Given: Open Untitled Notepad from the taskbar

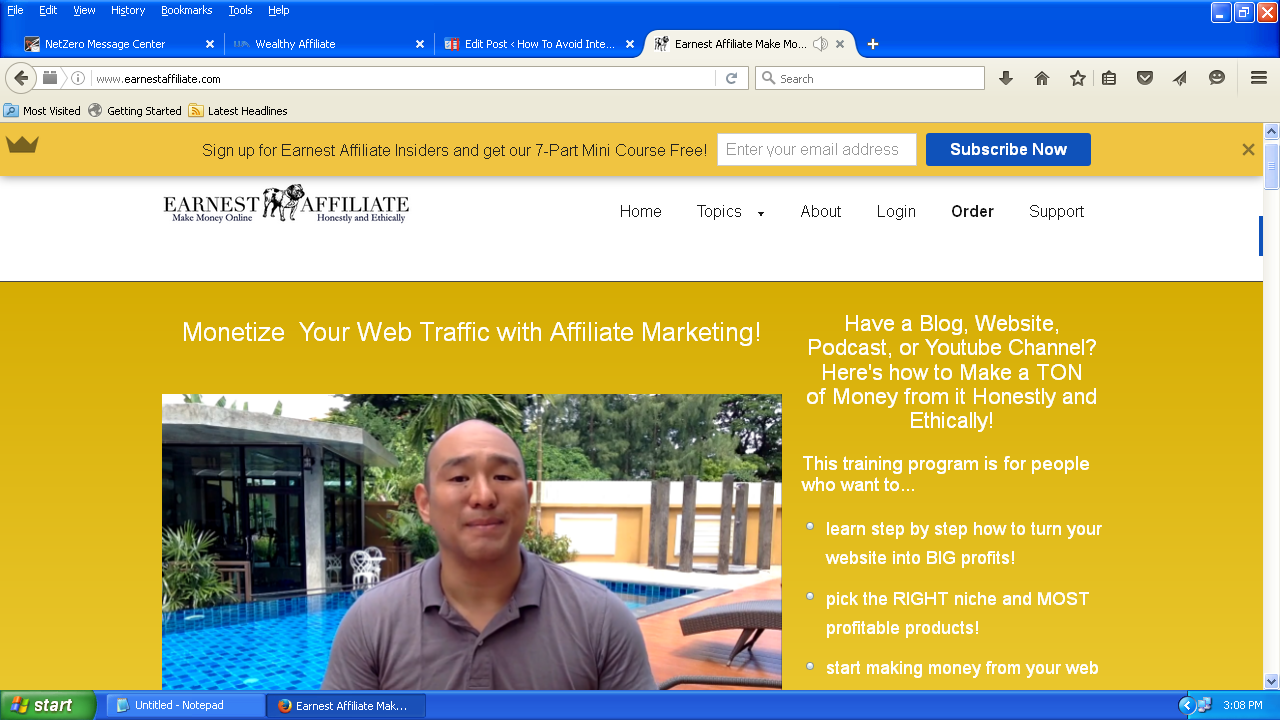Looking at the screenshot, I should tap(185, 705).
